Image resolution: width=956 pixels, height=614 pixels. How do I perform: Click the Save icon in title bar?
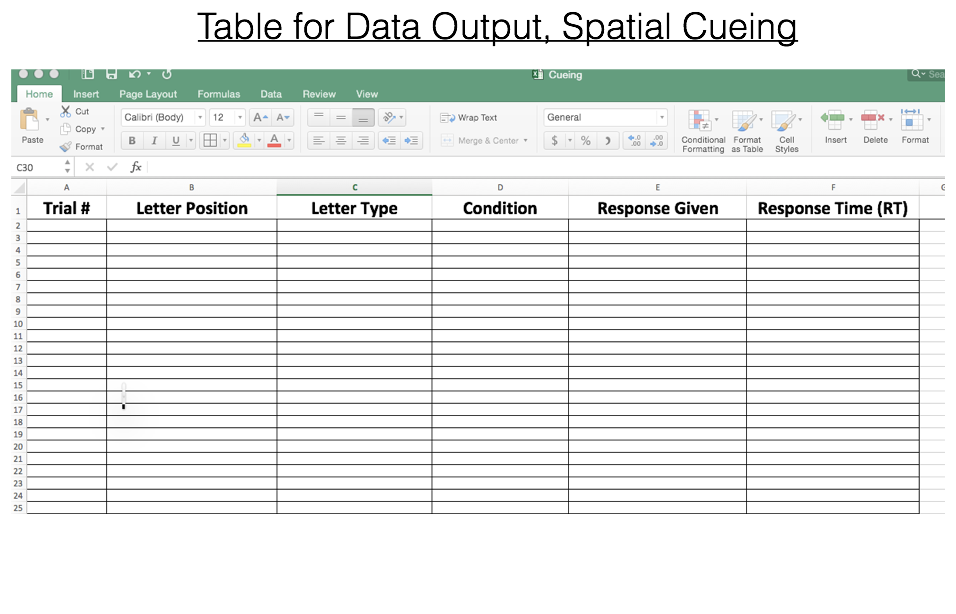click(111, 74)
